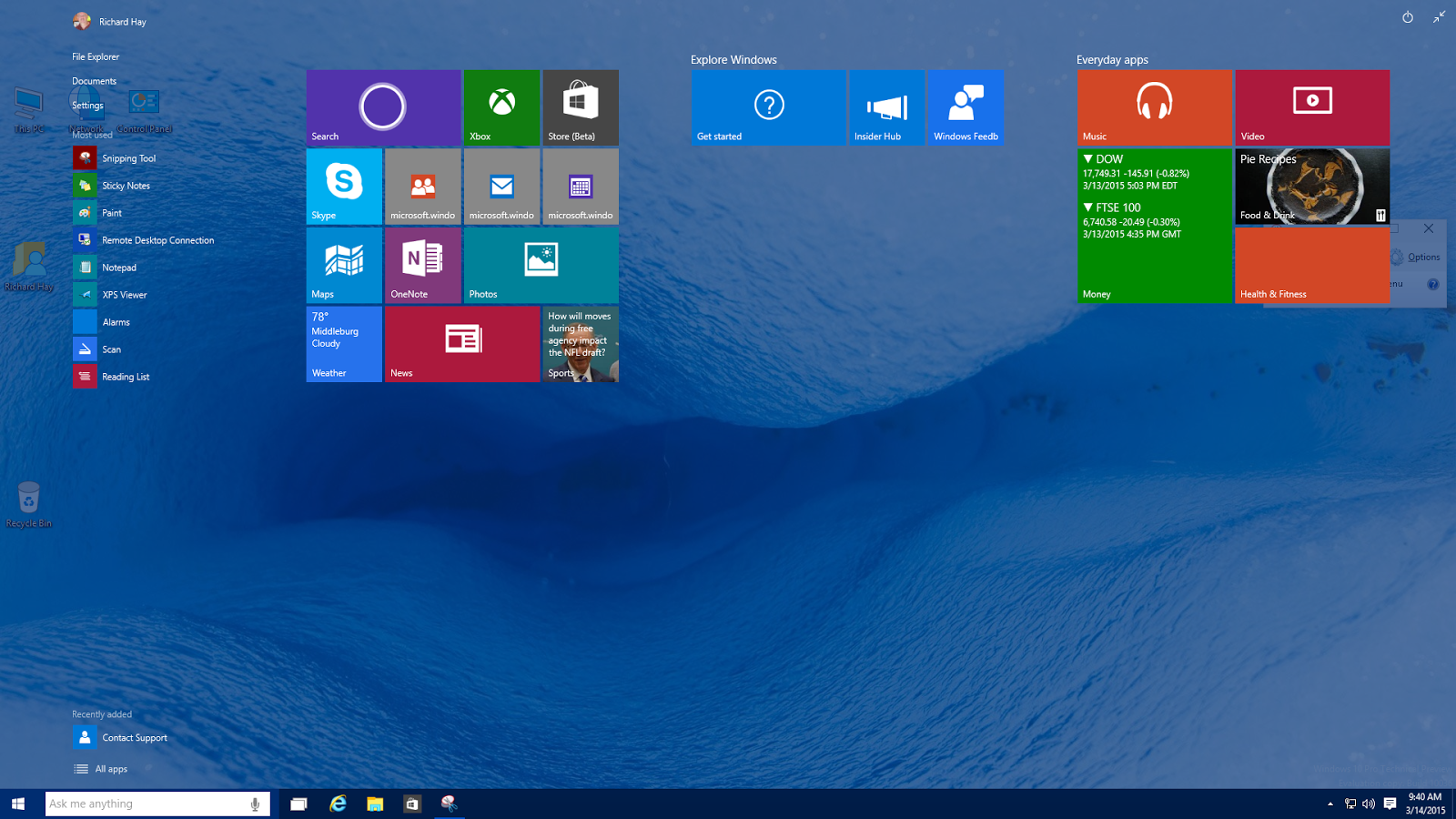Open the Video tile
The image size is (1456, 819).
click(1312, 107)
